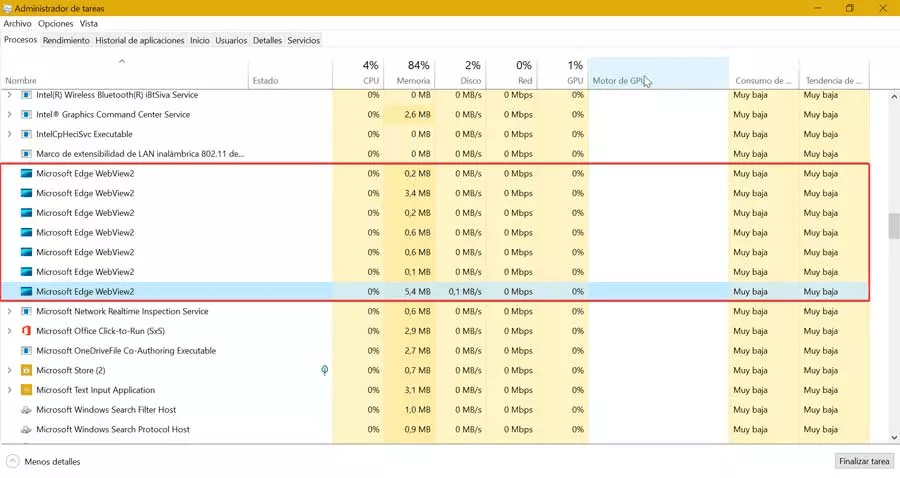Select the Microsoft Windows Search Protocol Host row
900x478 pixels.
[435, 429]
